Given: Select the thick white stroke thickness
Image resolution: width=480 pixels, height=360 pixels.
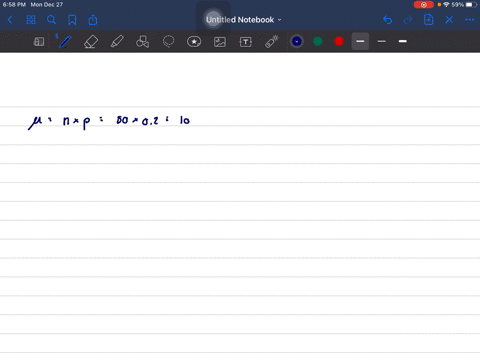Looking at the screenshot, I should (403, 41).
